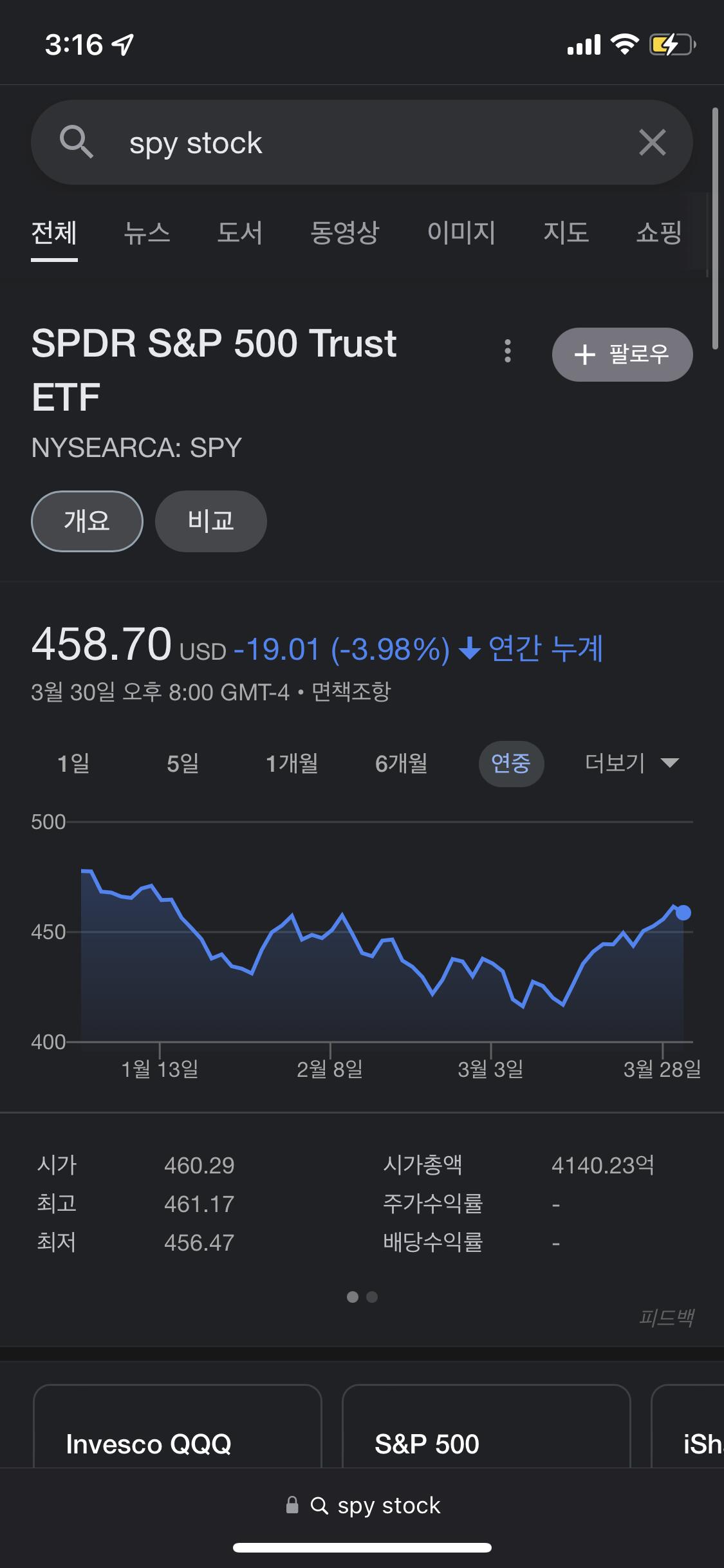724x1568 pixels.
Task: Tap the 면책조항 disclaimer link
Action: [x=351, y=692]
